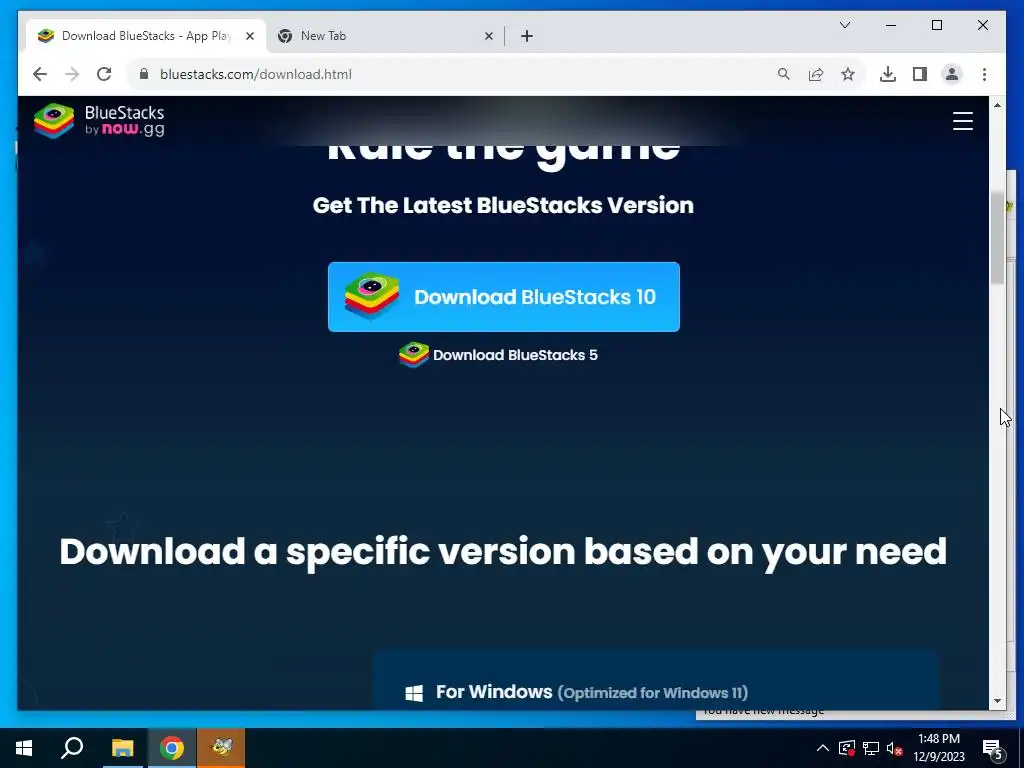Click Get The Latest BlueStacks Version text
The image size is (1024, 768).
coord(503,205)
